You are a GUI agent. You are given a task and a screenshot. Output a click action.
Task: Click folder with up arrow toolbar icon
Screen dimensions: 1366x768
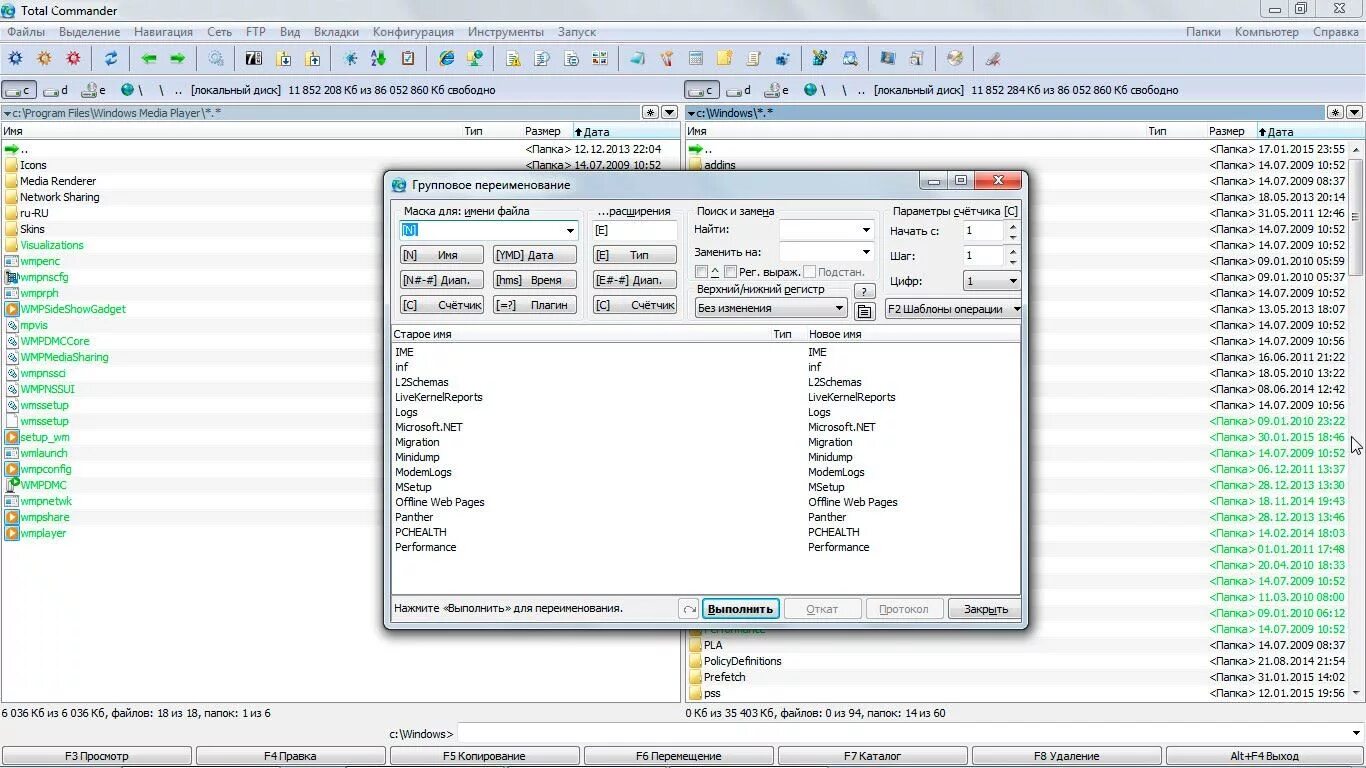(313, 59)
